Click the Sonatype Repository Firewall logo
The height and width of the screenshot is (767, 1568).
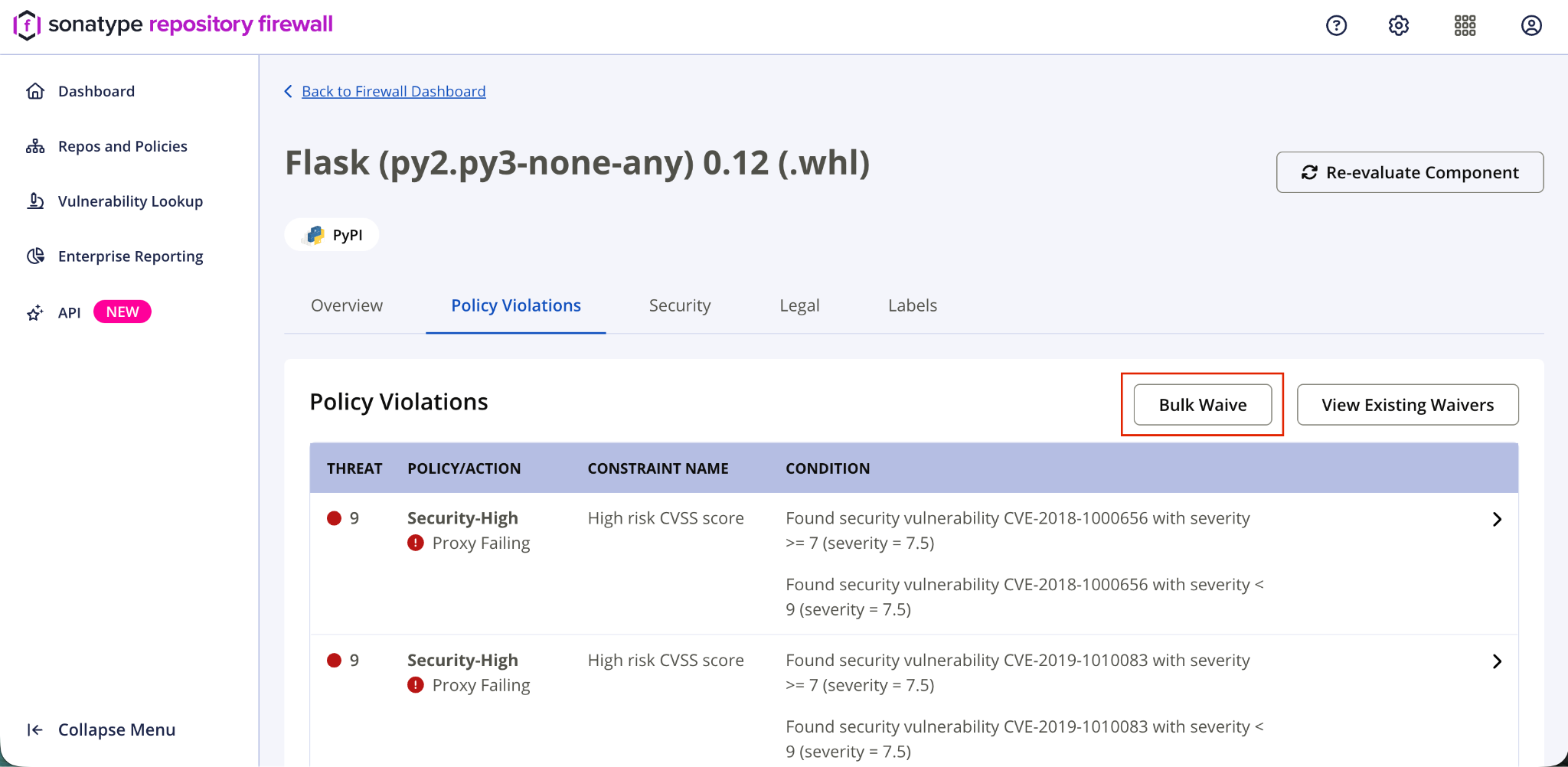tap(174, 24)
